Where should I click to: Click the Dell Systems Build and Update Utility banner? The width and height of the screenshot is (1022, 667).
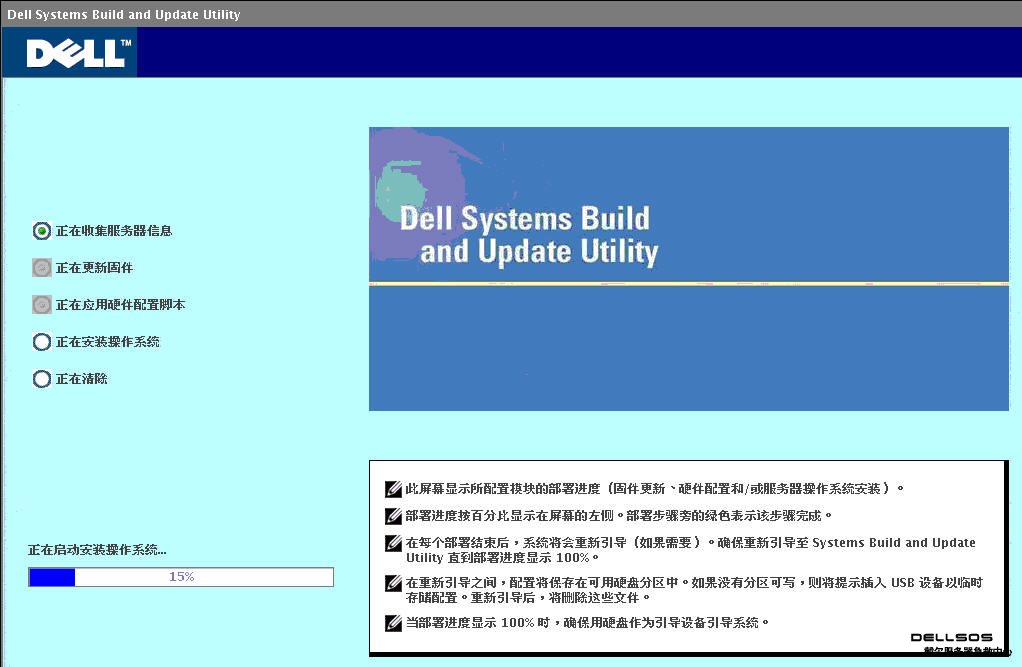click(689, 269)
